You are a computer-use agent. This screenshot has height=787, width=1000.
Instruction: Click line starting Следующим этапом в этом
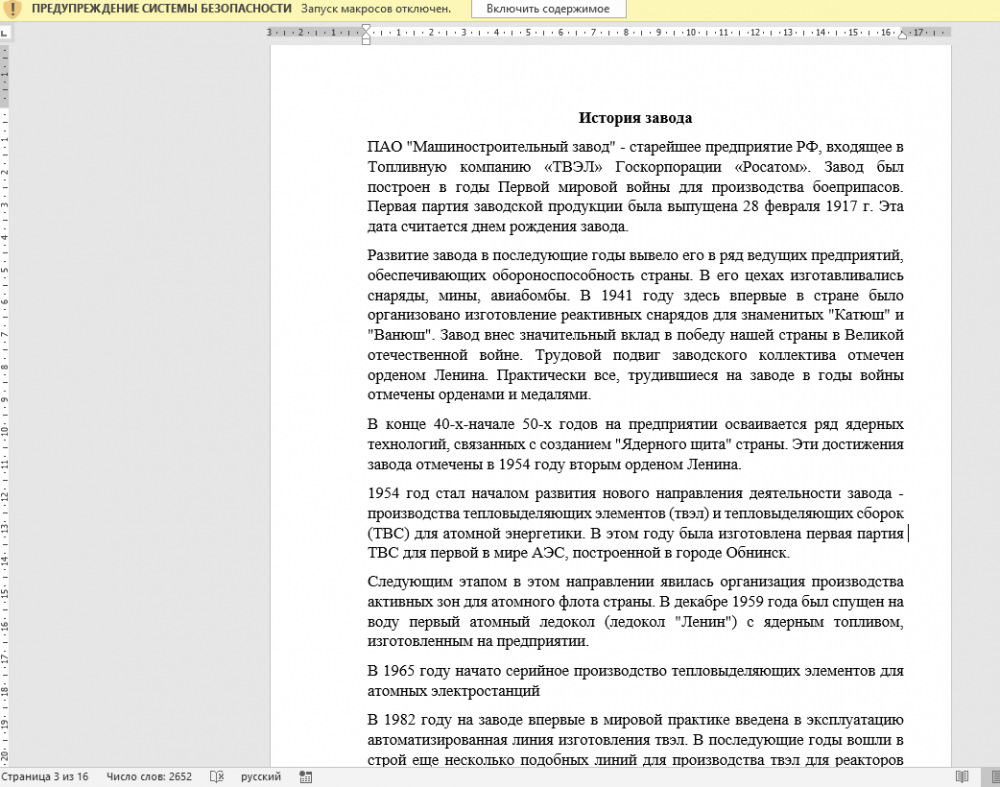click(635, 582)
